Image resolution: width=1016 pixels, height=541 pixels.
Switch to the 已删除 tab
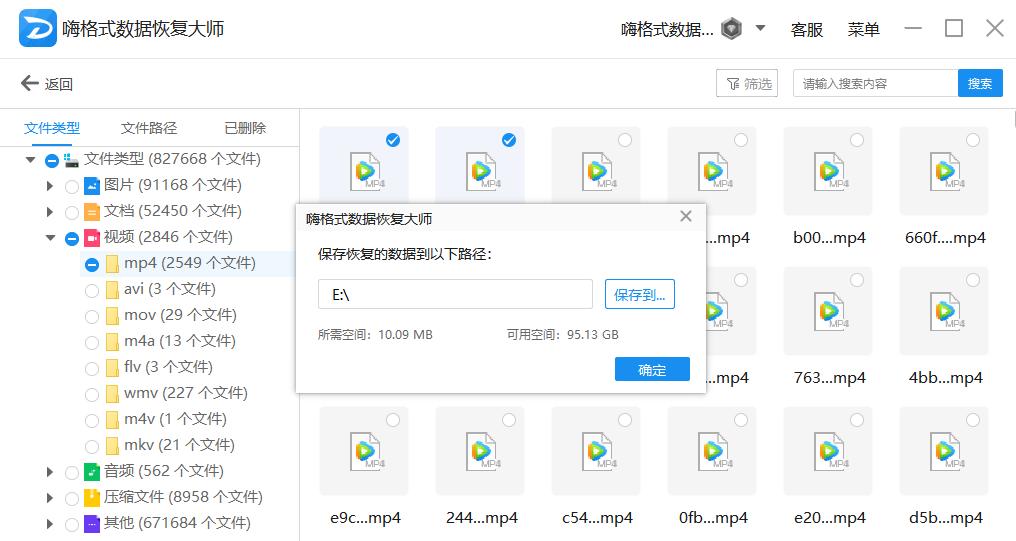[245, 128]
